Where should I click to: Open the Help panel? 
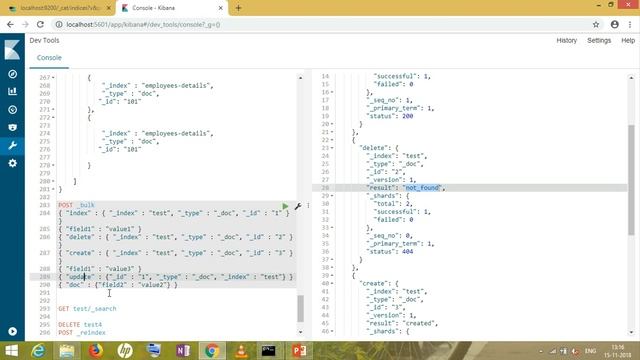point(628,40)
